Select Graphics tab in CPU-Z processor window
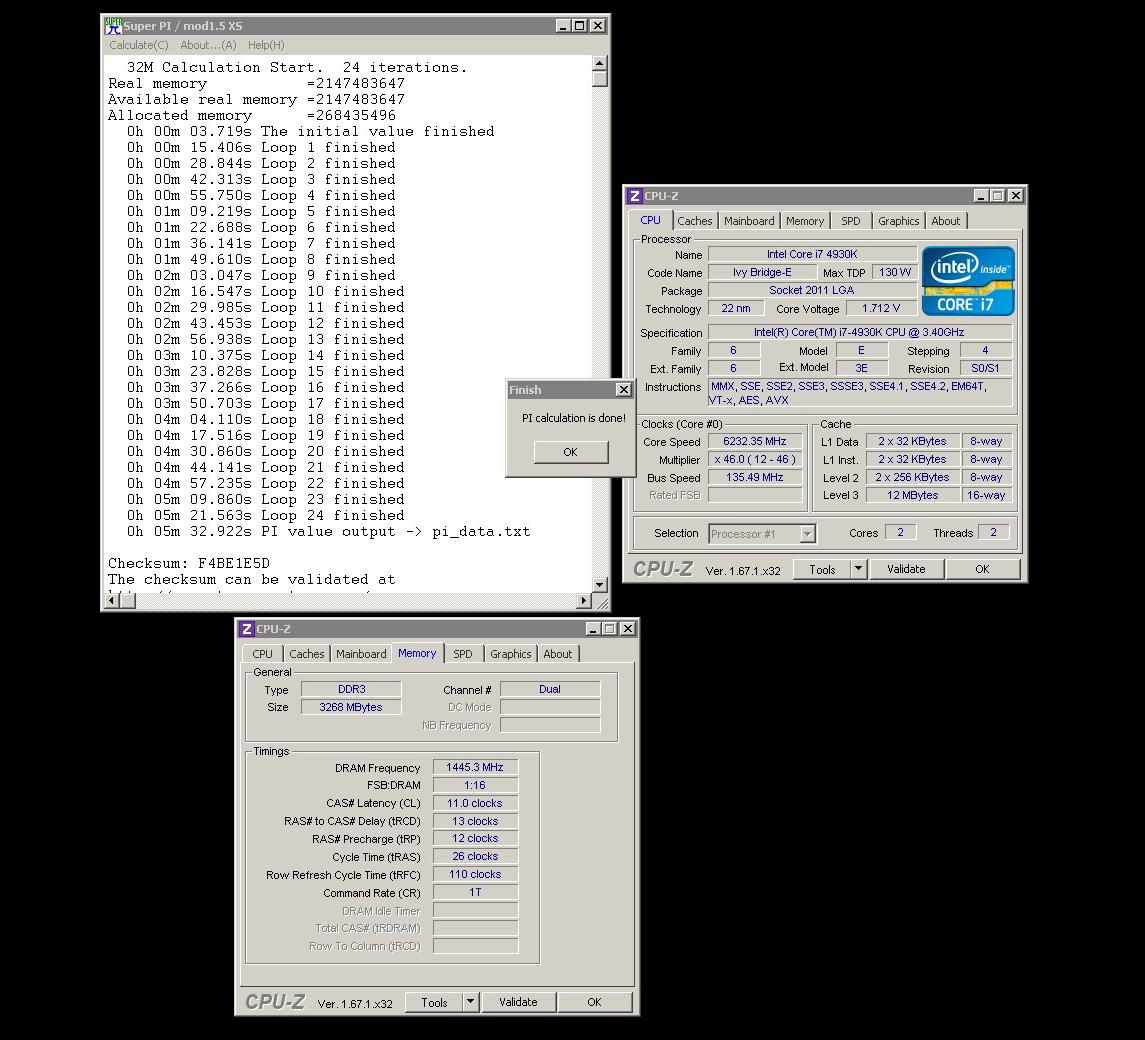This screenshot has width=1145, height=1040. tap(898, 221)
